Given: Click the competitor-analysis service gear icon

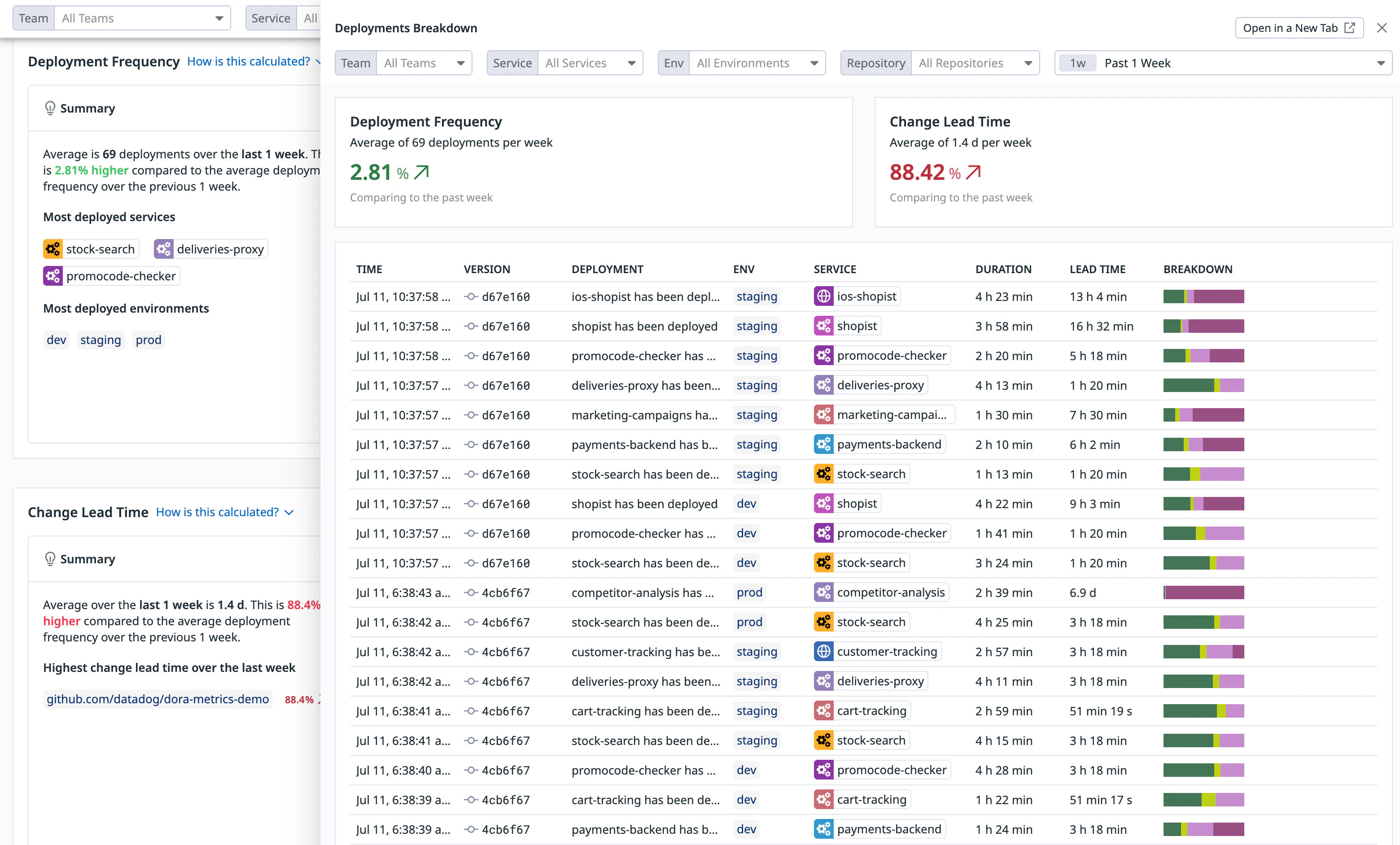Looking at the screenshot, I should pyautogui.click(x=824, y=592).
